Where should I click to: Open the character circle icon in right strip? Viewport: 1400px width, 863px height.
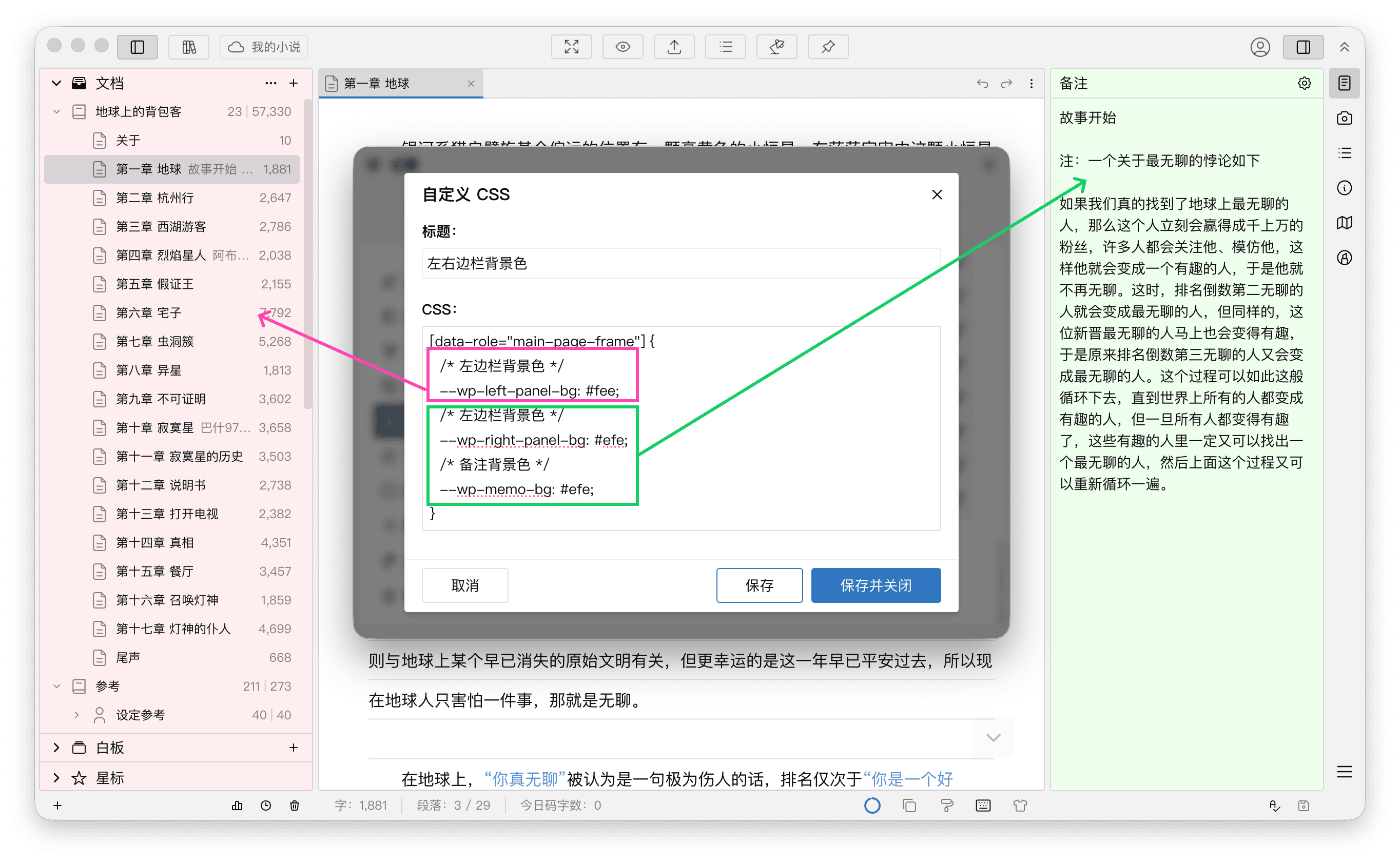coord(1344,258)
